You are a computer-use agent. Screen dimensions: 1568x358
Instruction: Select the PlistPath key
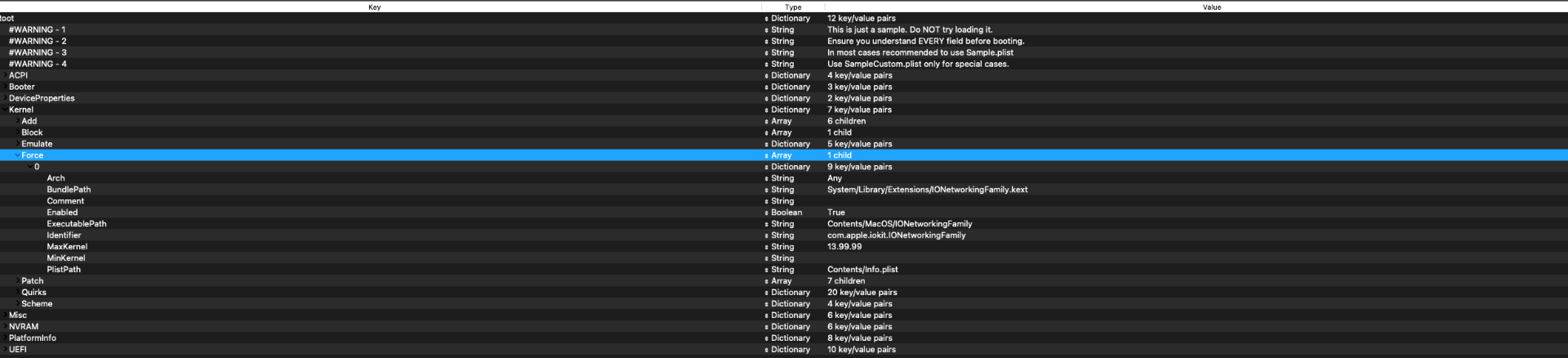pyautogui.click(x=64, y=270)
